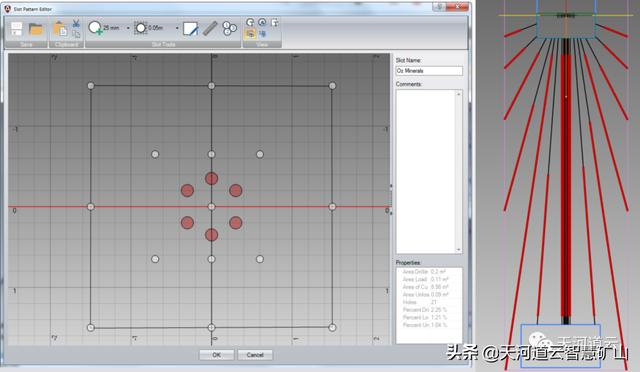Open the 25 mm hole diameter dropdown
This screenshot has width=640, height=372.
click(x=128, y=28)
